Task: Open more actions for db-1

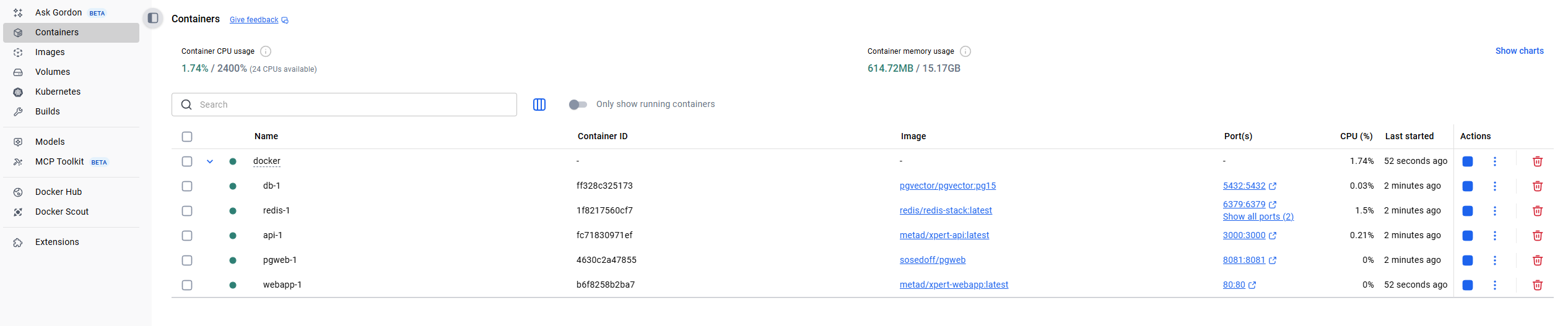Action: 1495,186
